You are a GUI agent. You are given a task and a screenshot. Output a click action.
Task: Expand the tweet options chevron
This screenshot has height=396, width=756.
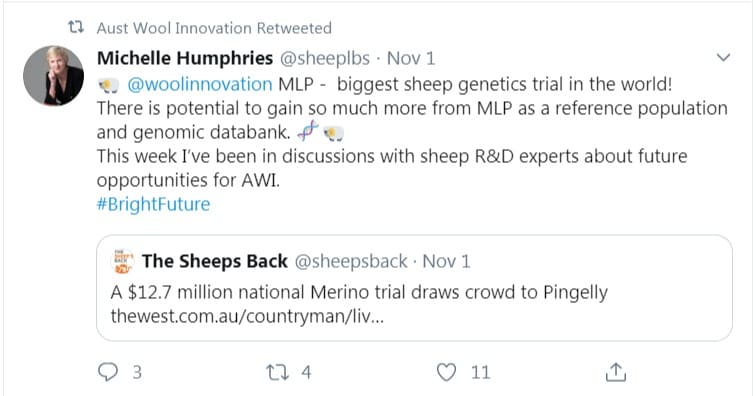723,57
